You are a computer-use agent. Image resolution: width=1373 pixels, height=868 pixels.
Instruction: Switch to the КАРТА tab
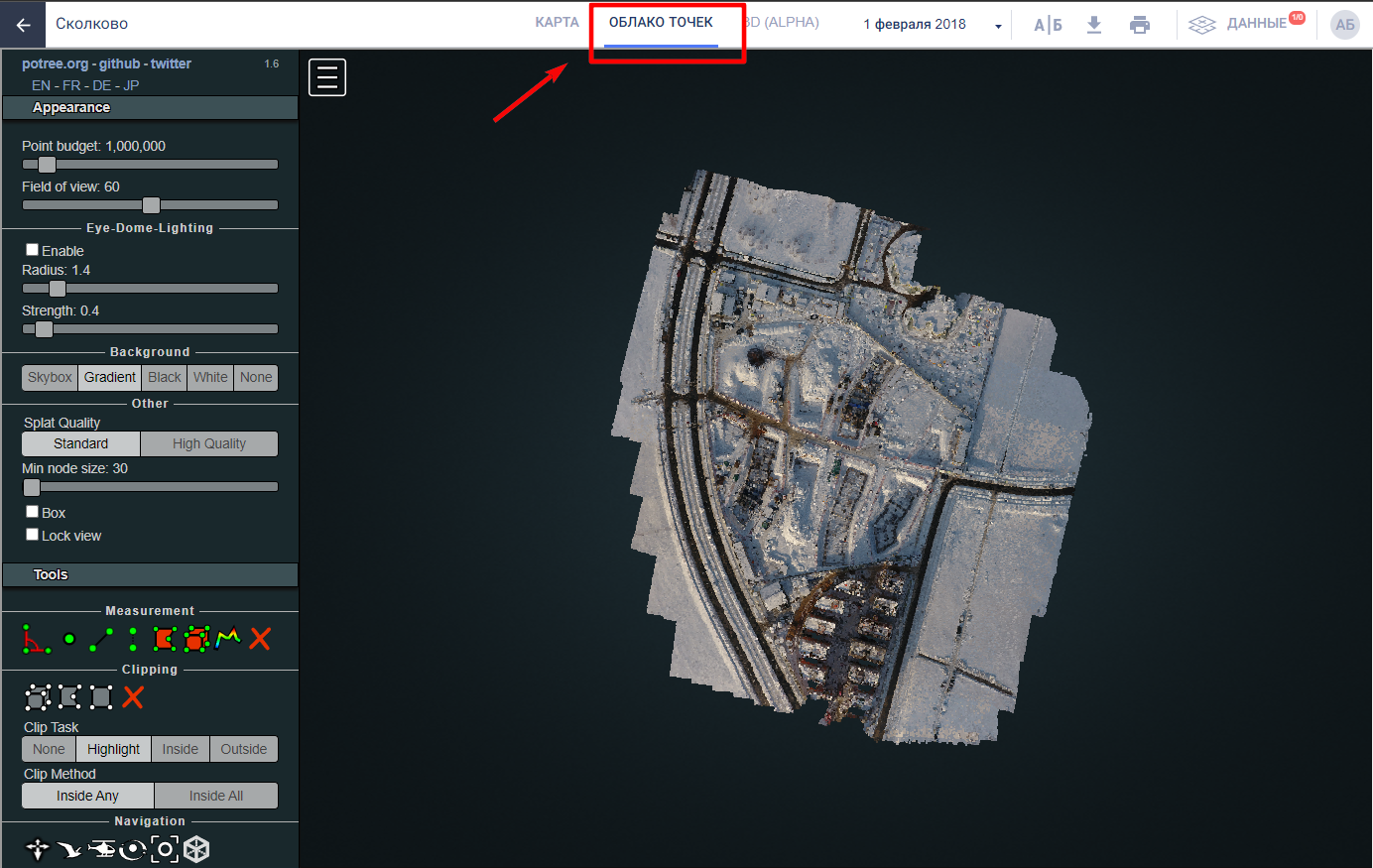tap(557, 23)
